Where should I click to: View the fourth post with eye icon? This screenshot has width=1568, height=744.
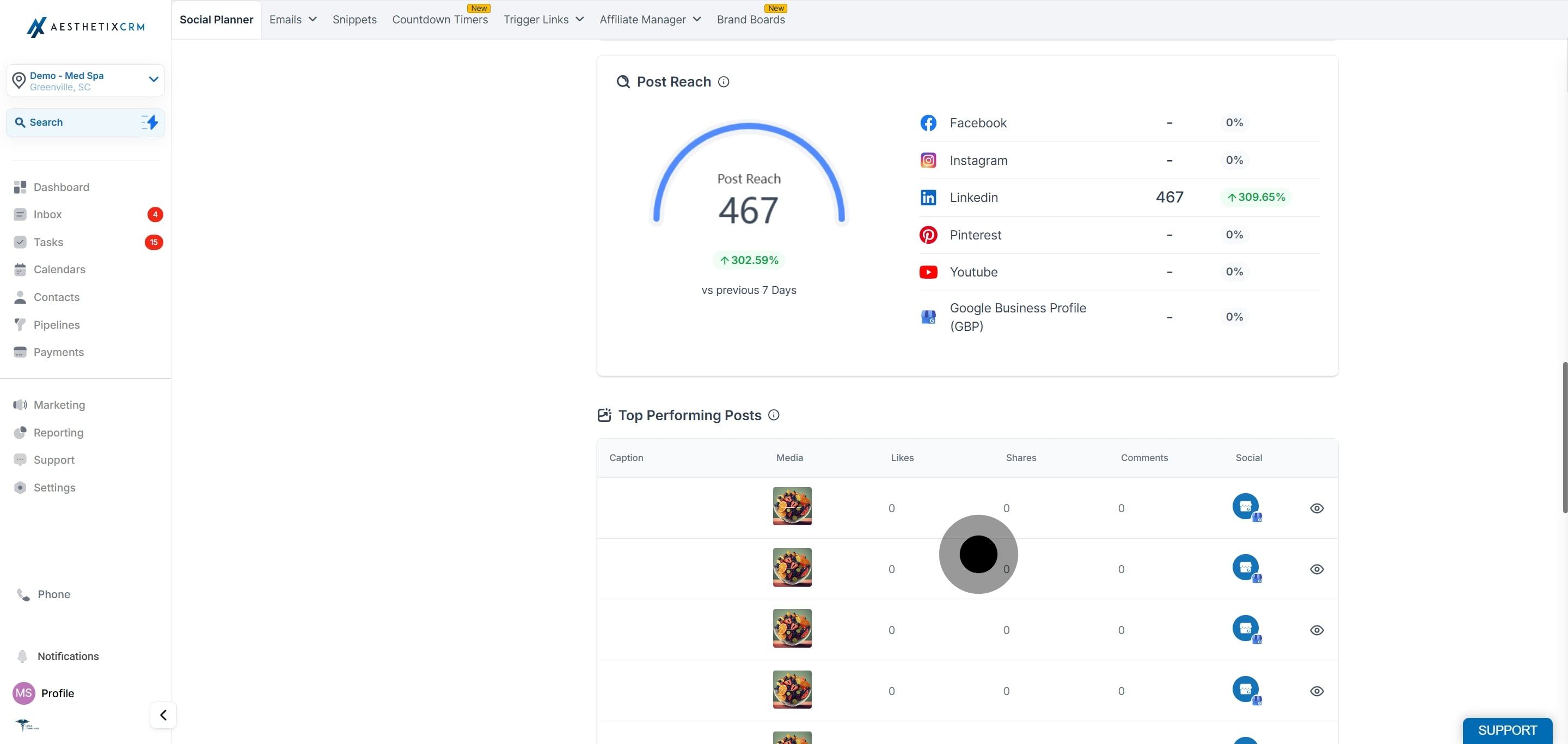[1316, 691]
